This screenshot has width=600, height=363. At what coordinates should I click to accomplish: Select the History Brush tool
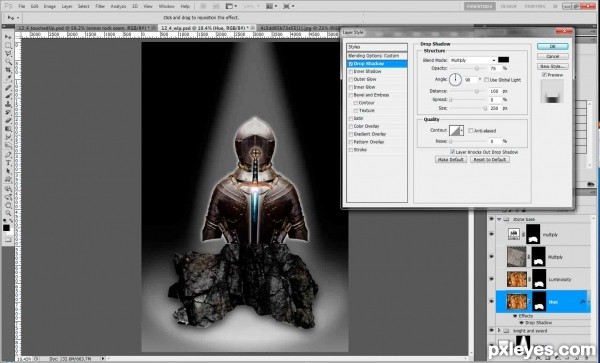pos(8,112)
